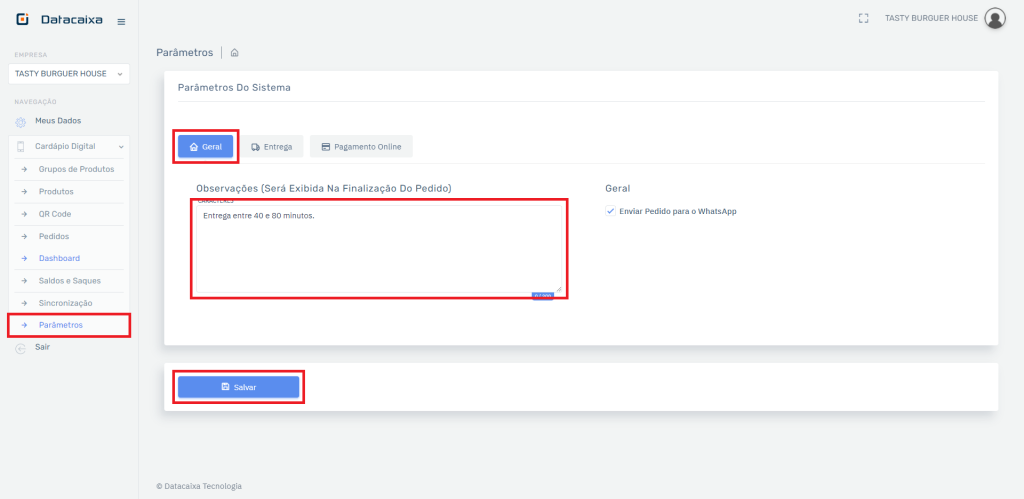Open the TASTY BURGUER HOUSE company dropdown
The height and width of the screenshot is (499, 1024).
pyautogui.click(x=68, y=74)
